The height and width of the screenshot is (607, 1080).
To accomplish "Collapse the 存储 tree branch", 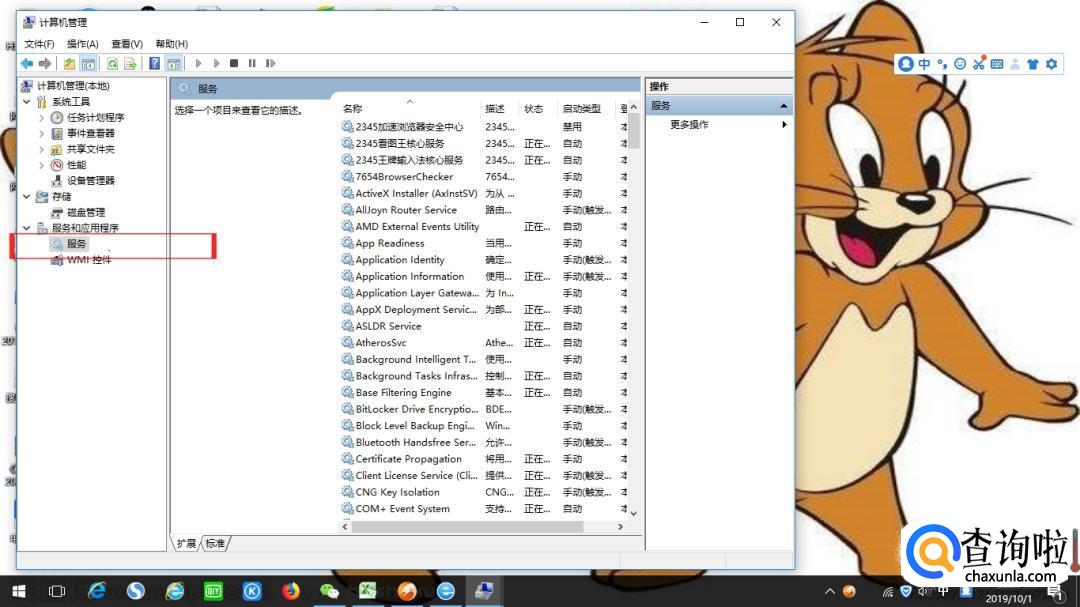I will (x=27, y=196).
